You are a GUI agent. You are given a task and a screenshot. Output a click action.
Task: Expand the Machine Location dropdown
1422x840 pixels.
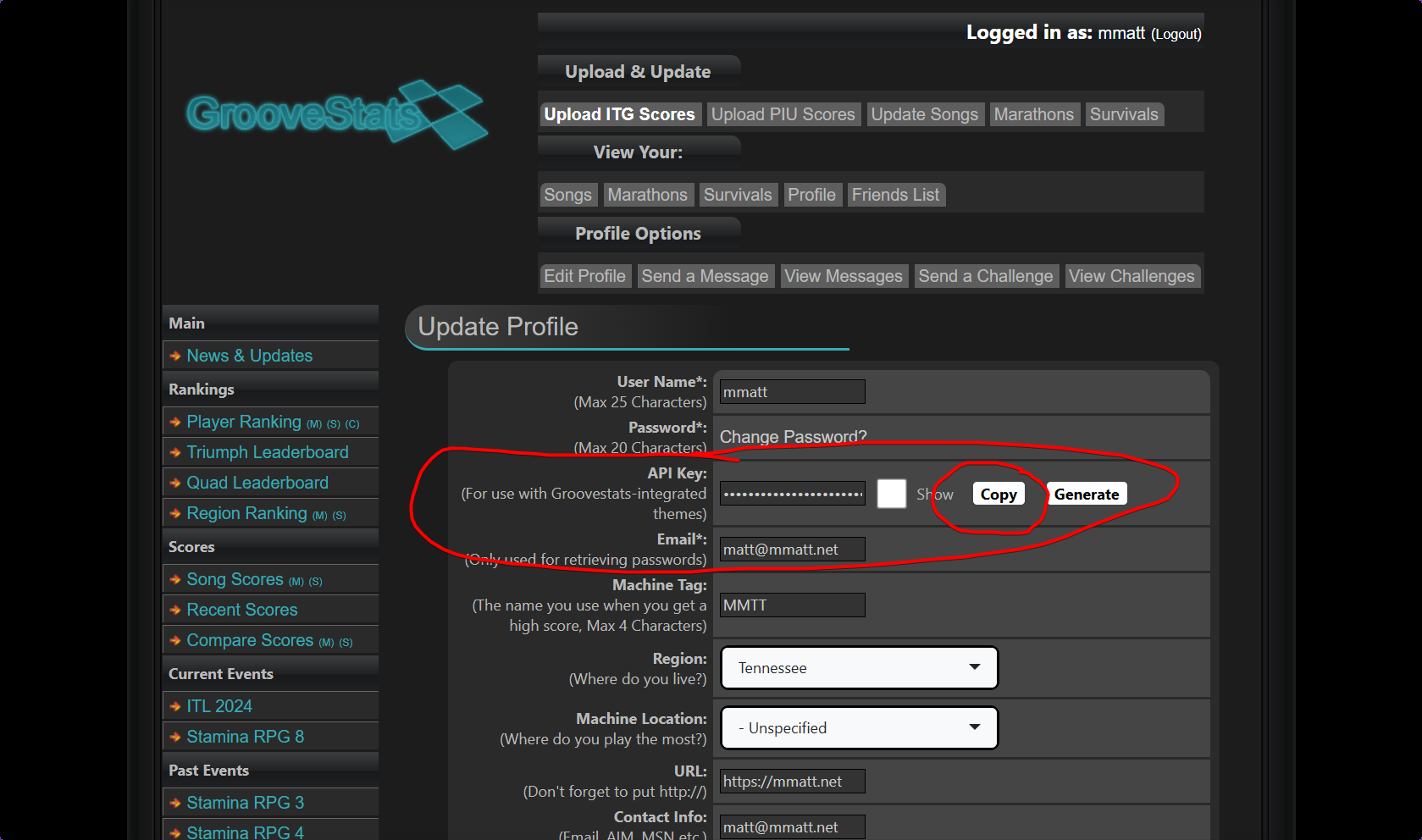pyautogui.click(x=859, y=728)
